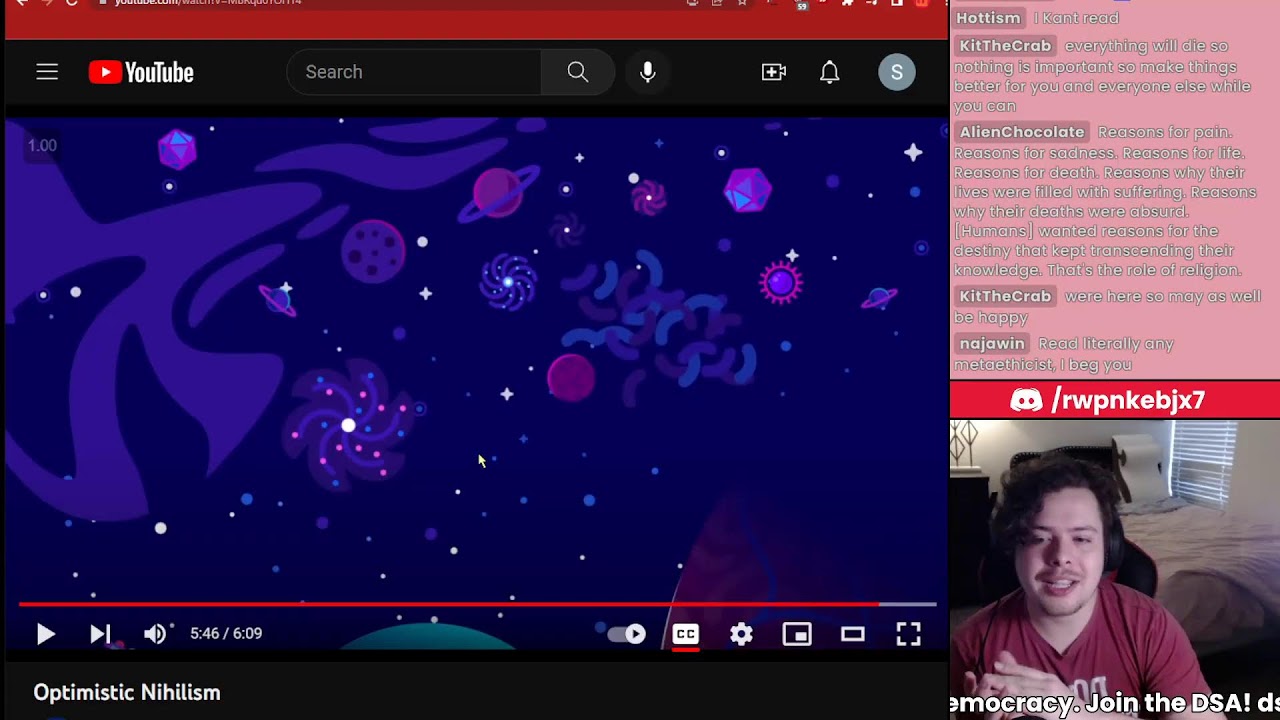Click the Optimistic Nihilism video title

pos(127,692)
